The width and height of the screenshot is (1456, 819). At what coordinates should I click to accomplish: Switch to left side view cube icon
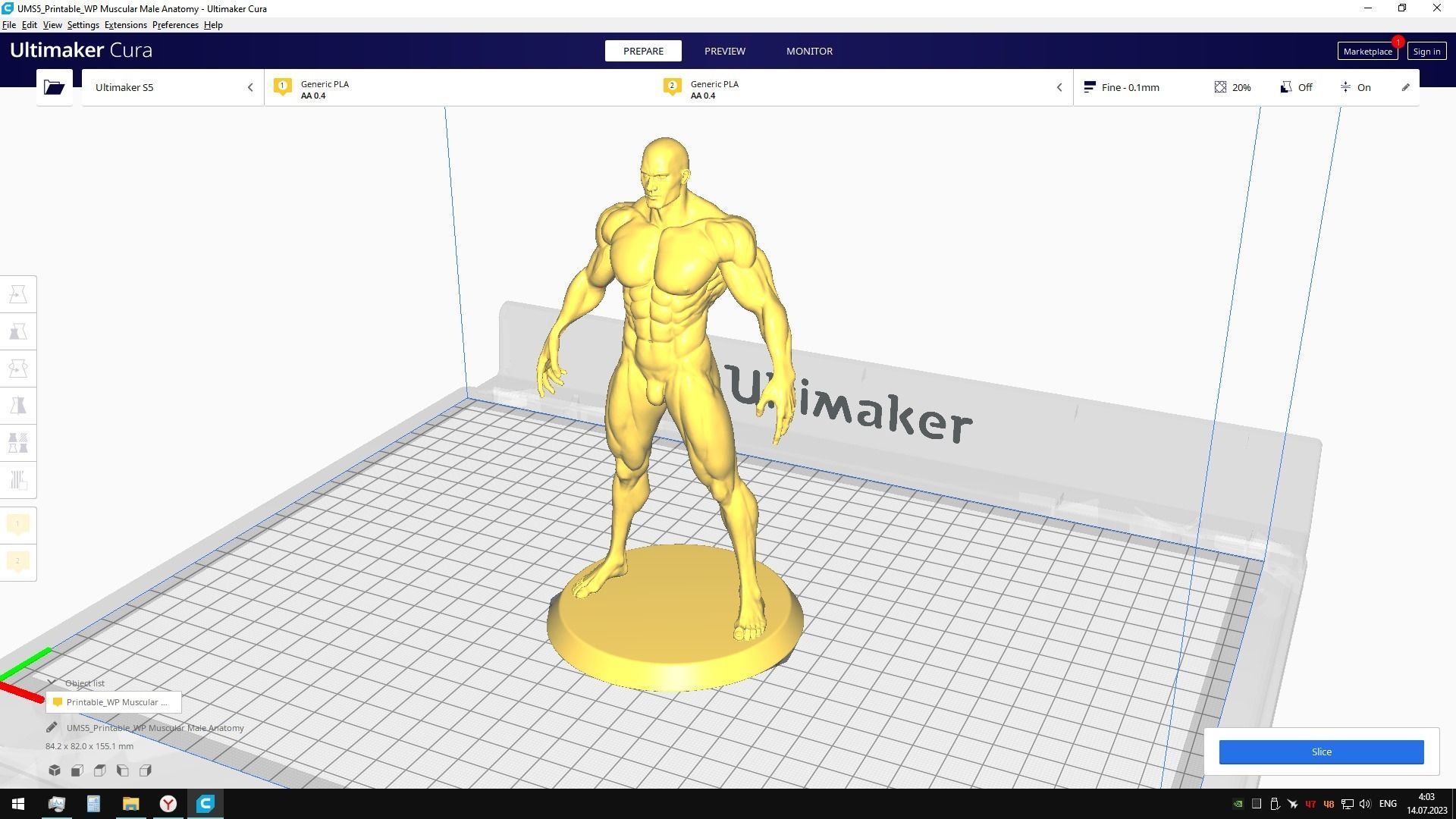click(123, 770)
